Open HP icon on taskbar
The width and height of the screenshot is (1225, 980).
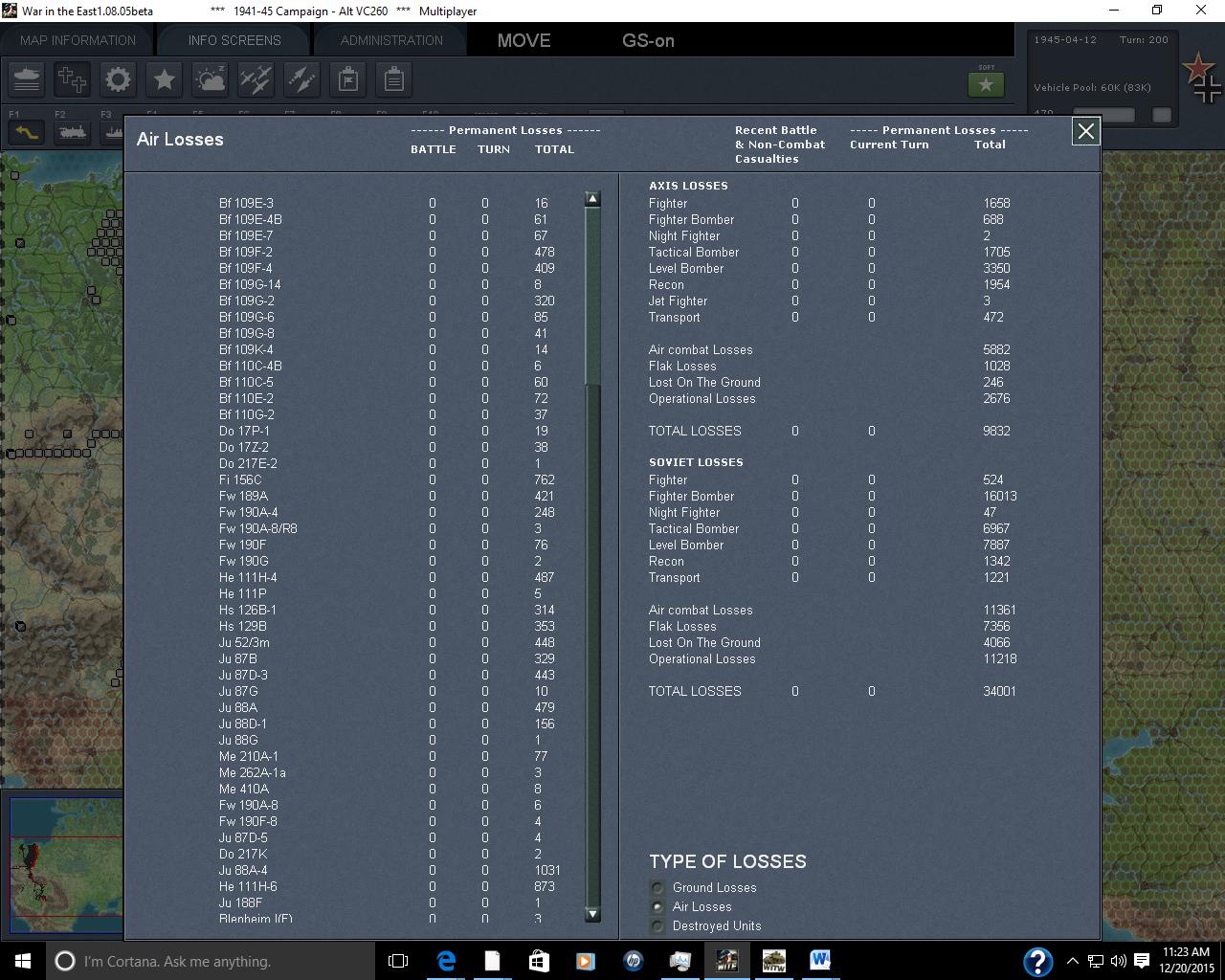click(633, 961)
